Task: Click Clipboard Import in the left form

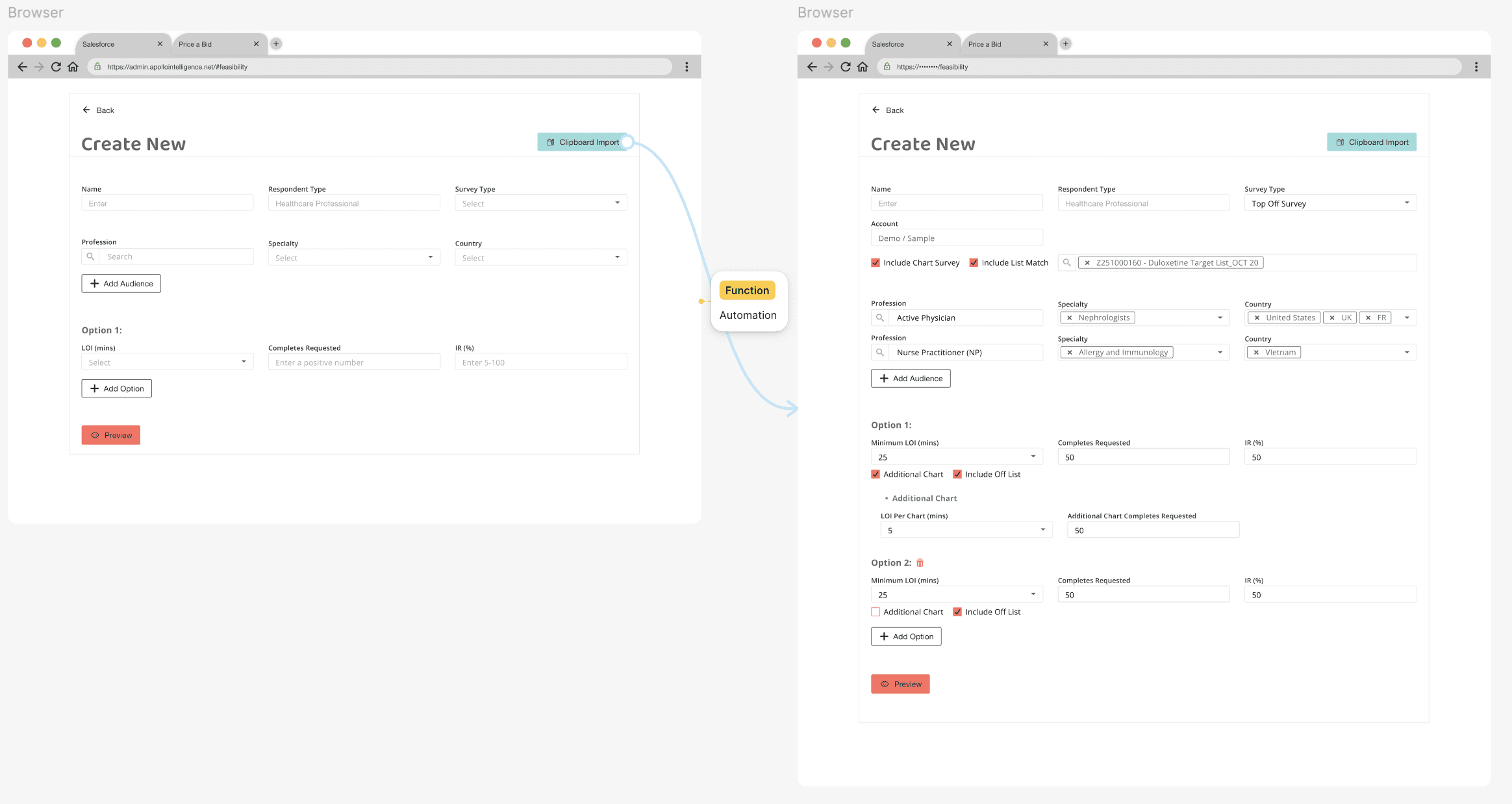Action: coord(583,142)
